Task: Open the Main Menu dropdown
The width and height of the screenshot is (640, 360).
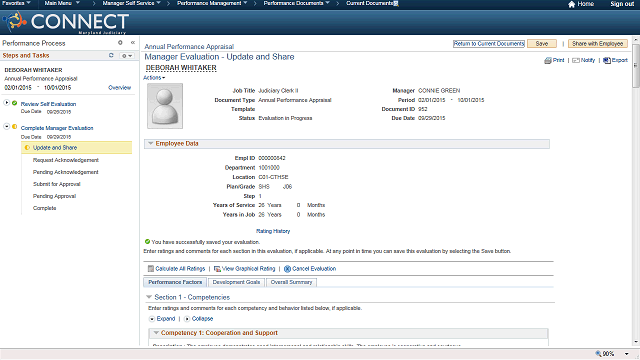Action: (x=62, y=3)
